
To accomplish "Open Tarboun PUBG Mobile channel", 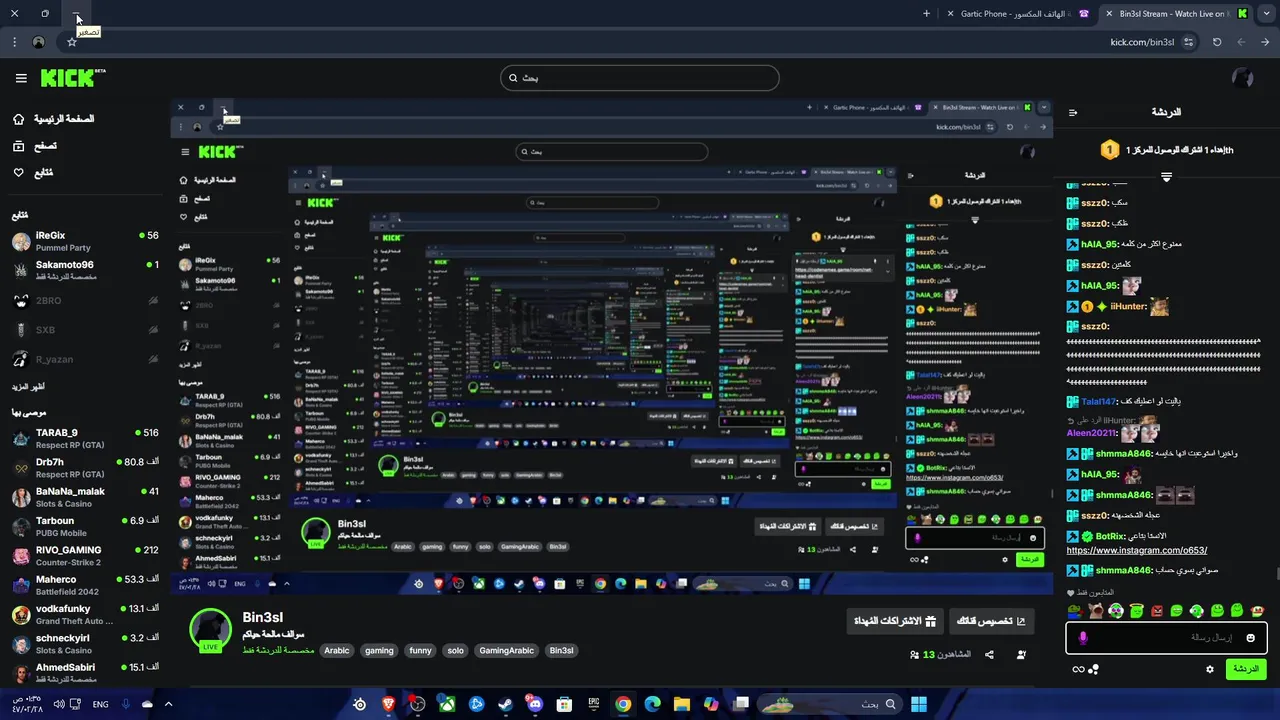I will 84,526.
